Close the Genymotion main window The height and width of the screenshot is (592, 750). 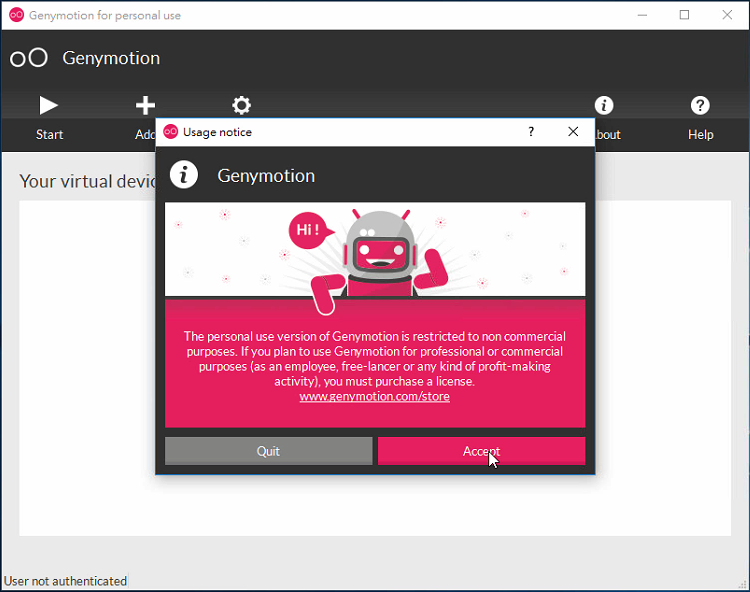tap(727, 15)
